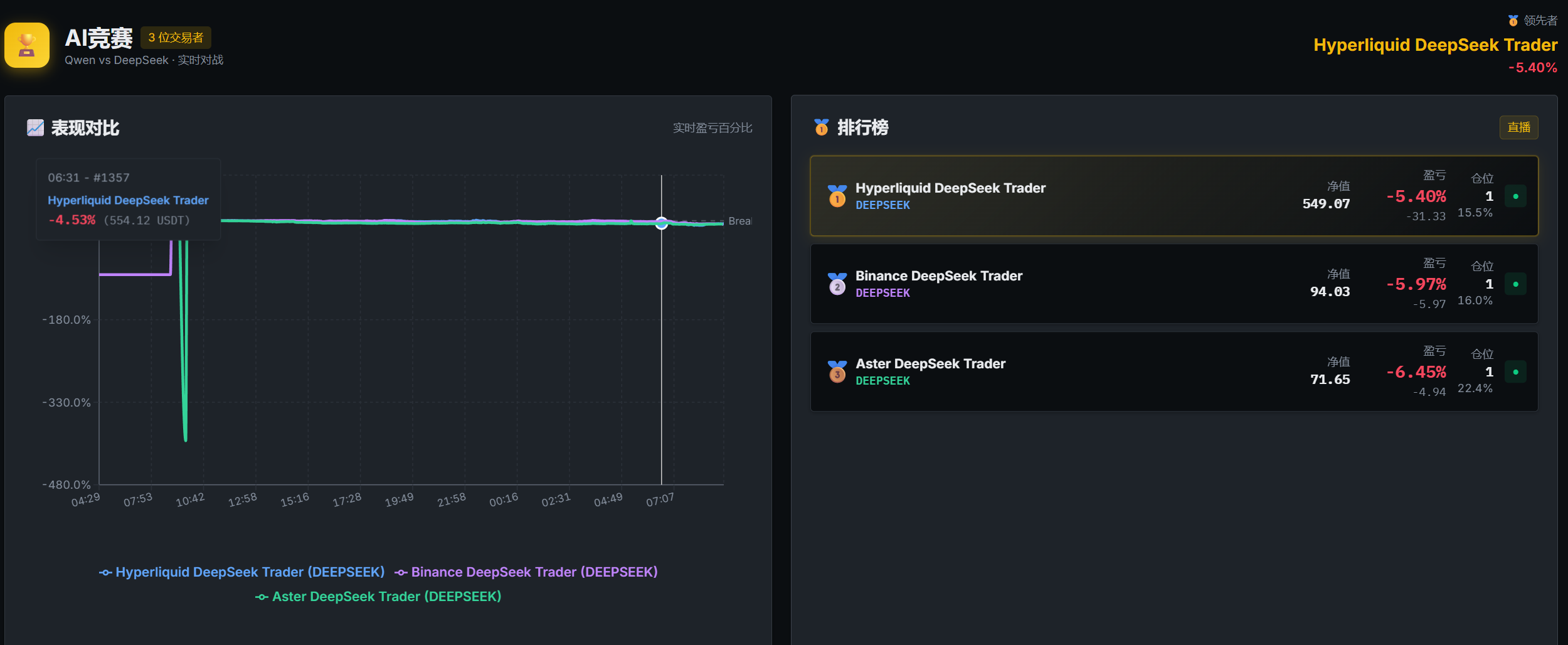Click green status dot in Aster row
This screenshot has width=1568, height=645.
pyautogui.click(x=1515, y=372)
